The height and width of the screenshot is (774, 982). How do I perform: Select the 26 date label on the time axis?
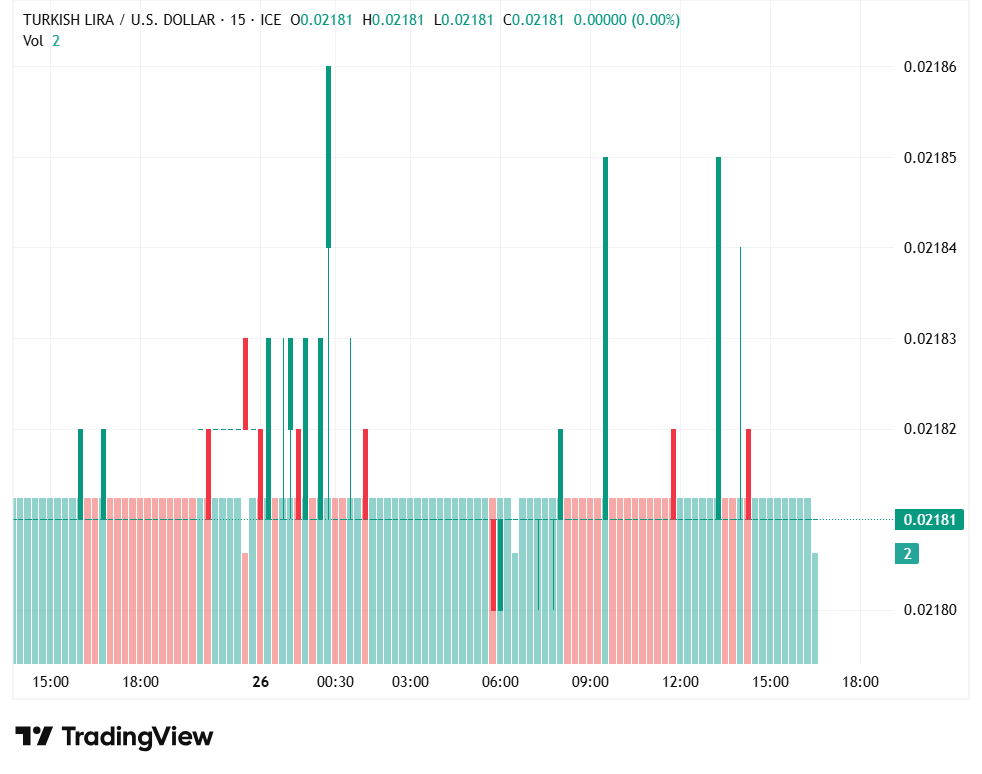(x=261, y=682)
